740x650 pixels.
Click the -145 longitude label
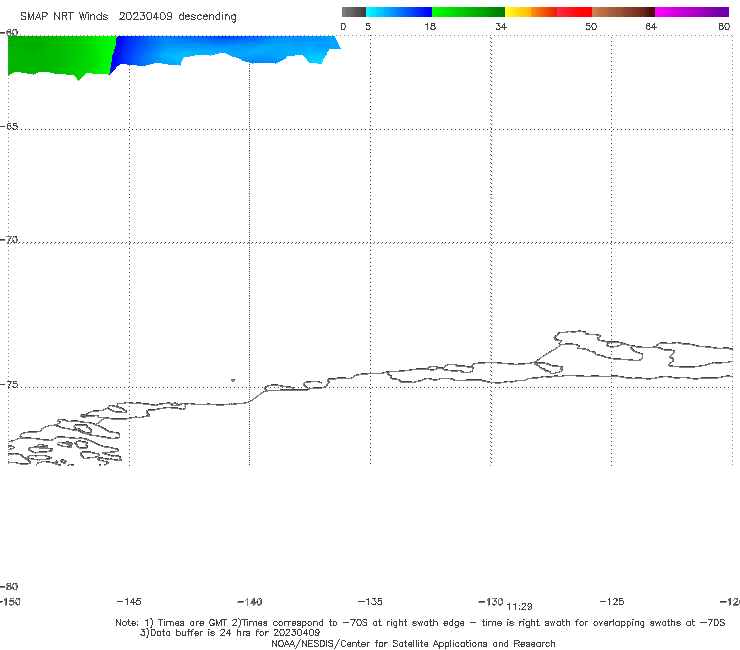(x=129, y=602)
